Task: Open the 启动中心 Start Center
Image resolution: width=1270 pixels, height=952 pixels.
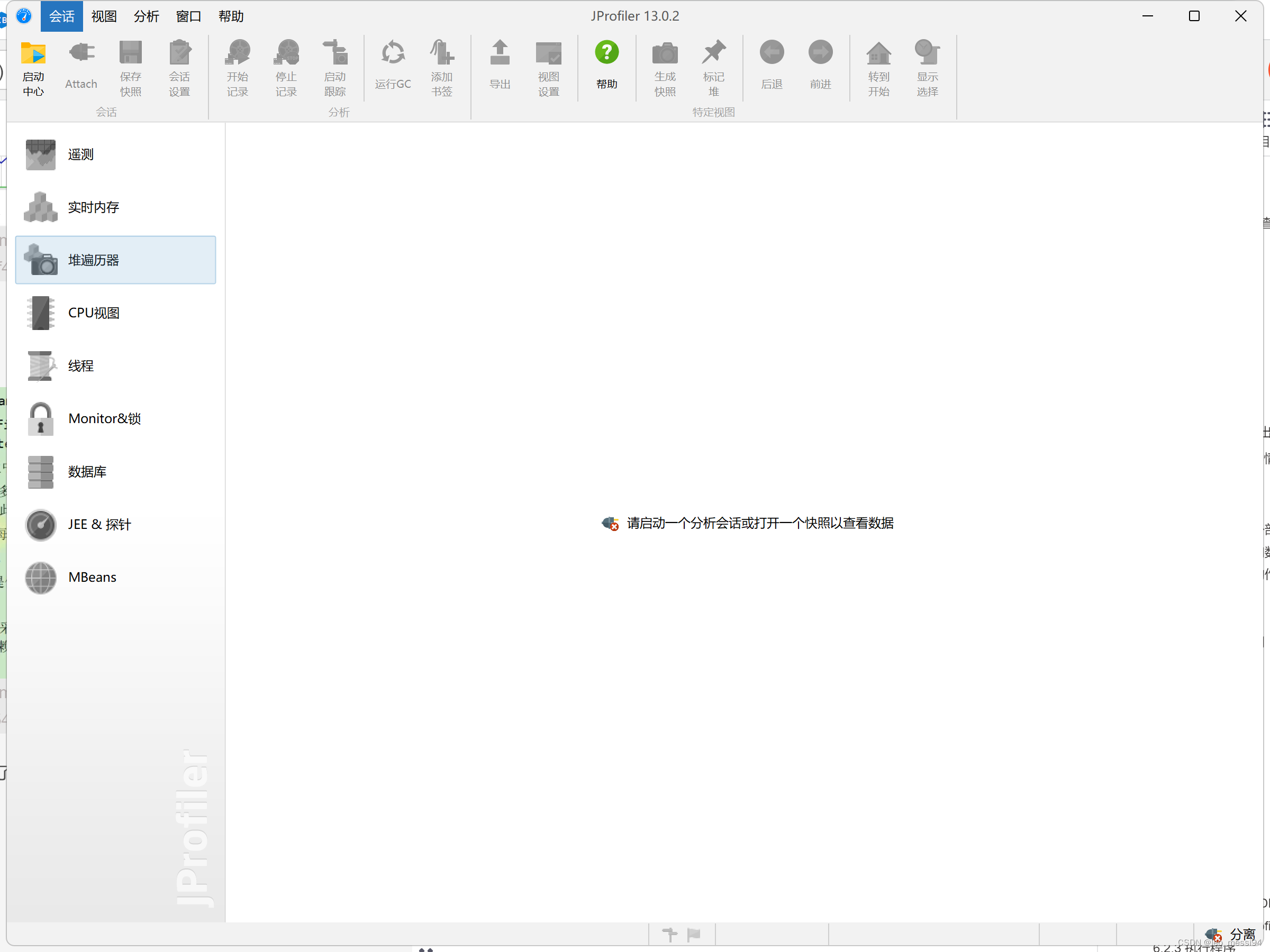Action: point(33,68)
